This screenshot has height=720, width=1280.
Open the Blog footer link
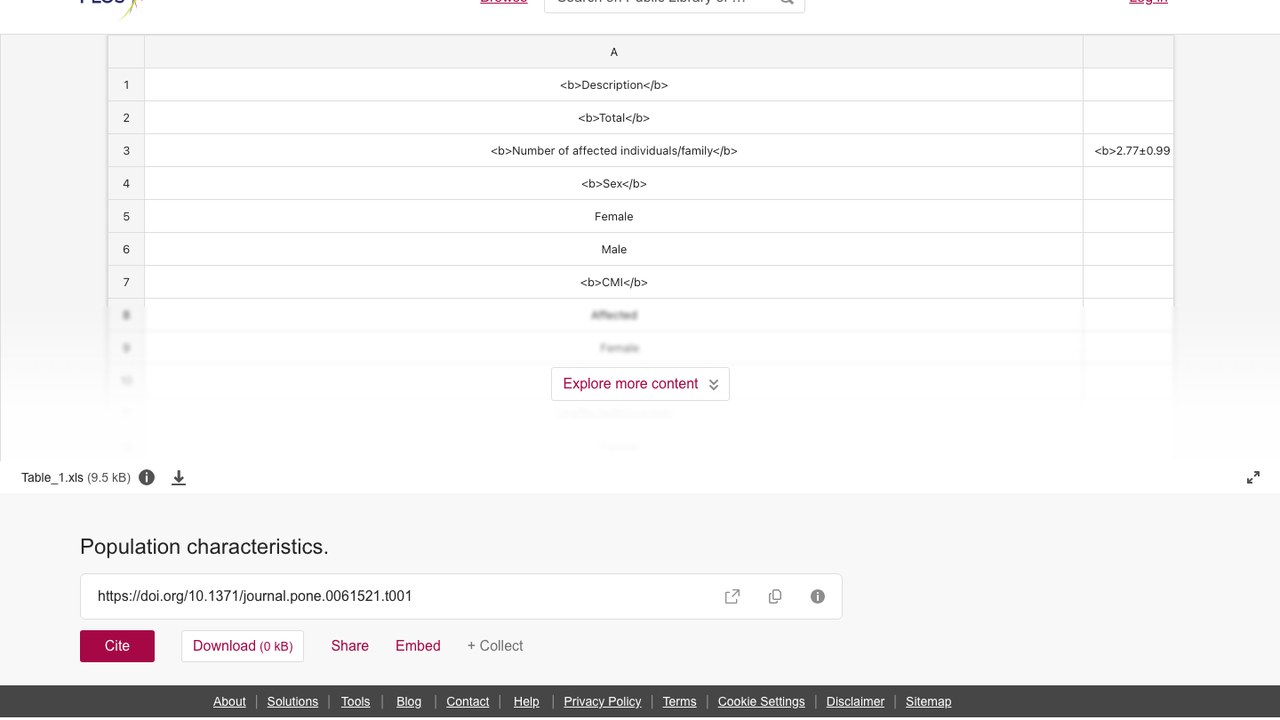(409, 702)
